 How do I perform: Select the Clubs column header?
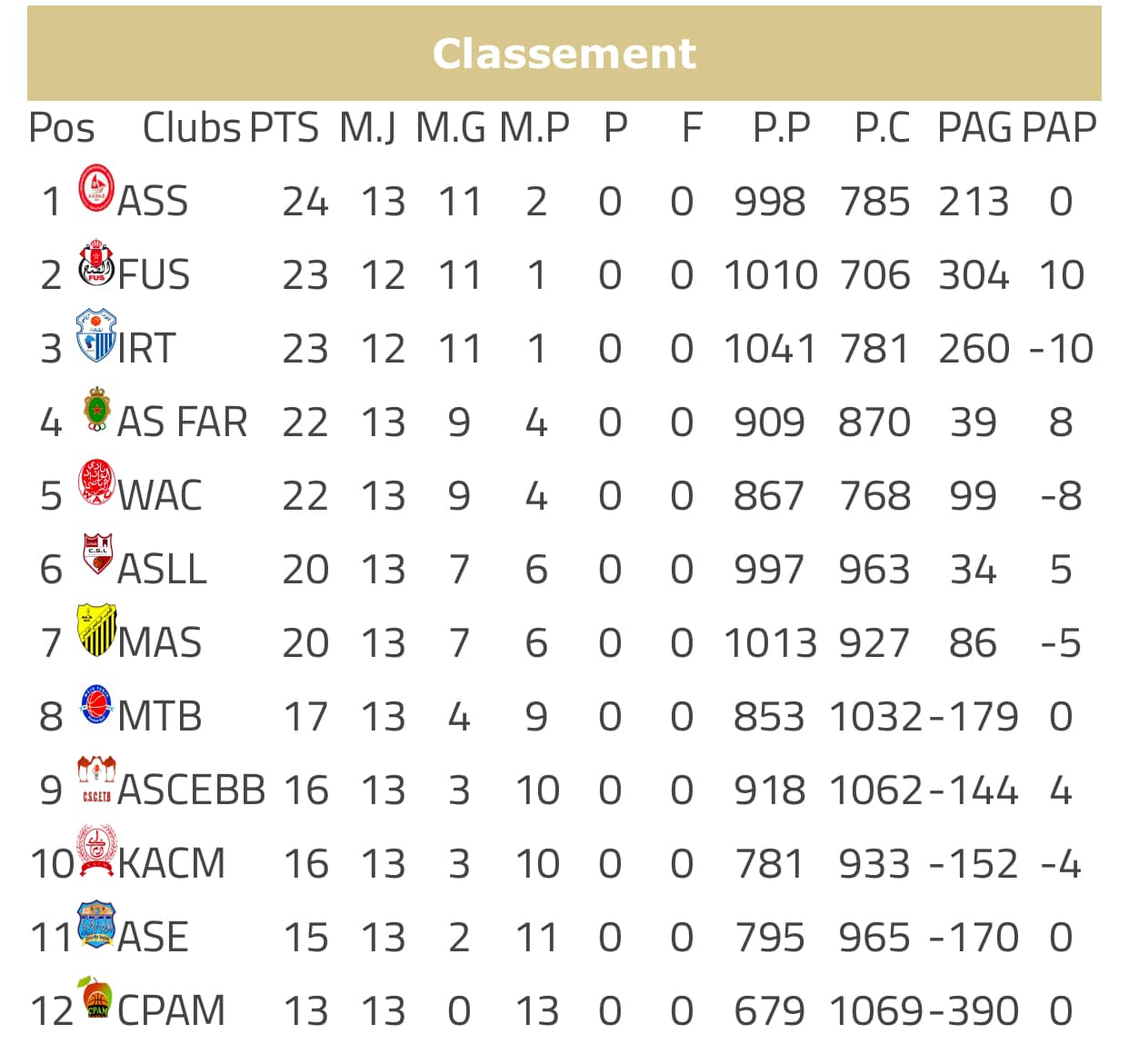[192, 128]
